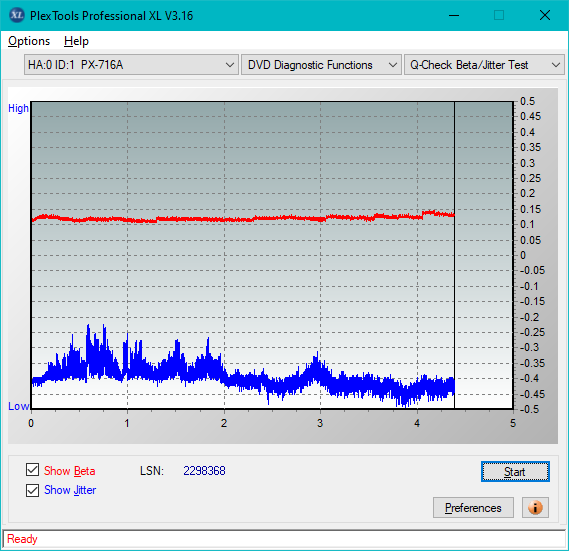569x551 pixels.
Task: Minimize the PlexTools window
Action: (454, 15)
